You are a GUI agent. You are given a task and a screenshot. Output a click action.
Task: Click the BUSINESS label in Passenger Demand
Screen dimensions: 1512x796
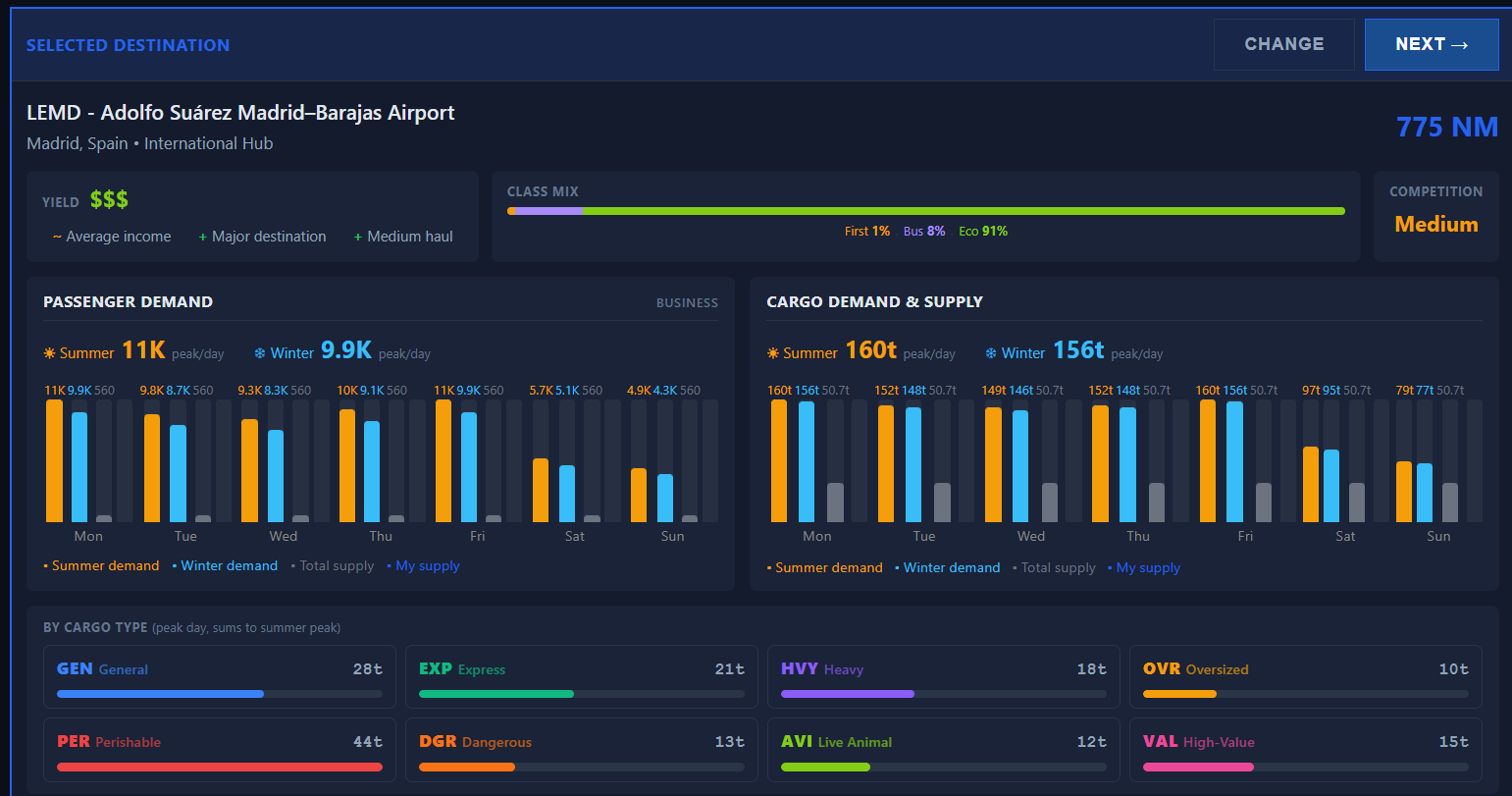(x=687, y=303)
